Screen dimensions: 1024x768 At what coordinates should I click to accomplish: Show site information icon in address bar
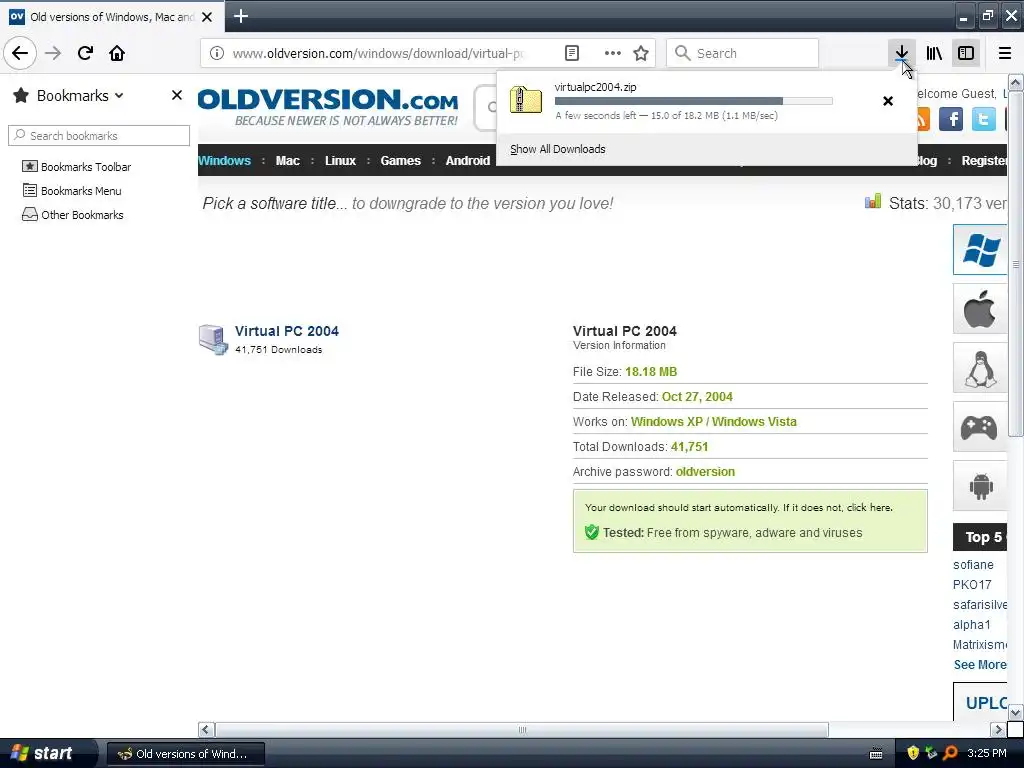[217, 54]
